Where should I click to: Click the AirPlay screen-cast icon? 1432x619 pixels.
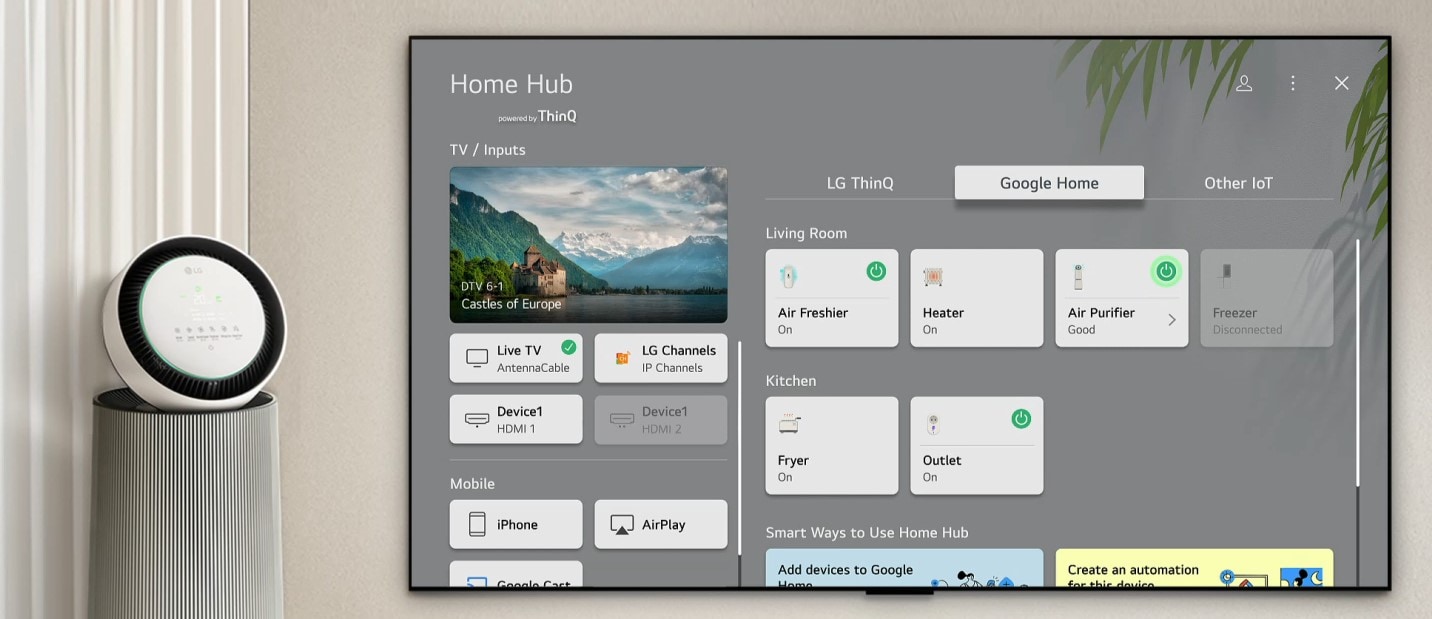click(622, 525)
